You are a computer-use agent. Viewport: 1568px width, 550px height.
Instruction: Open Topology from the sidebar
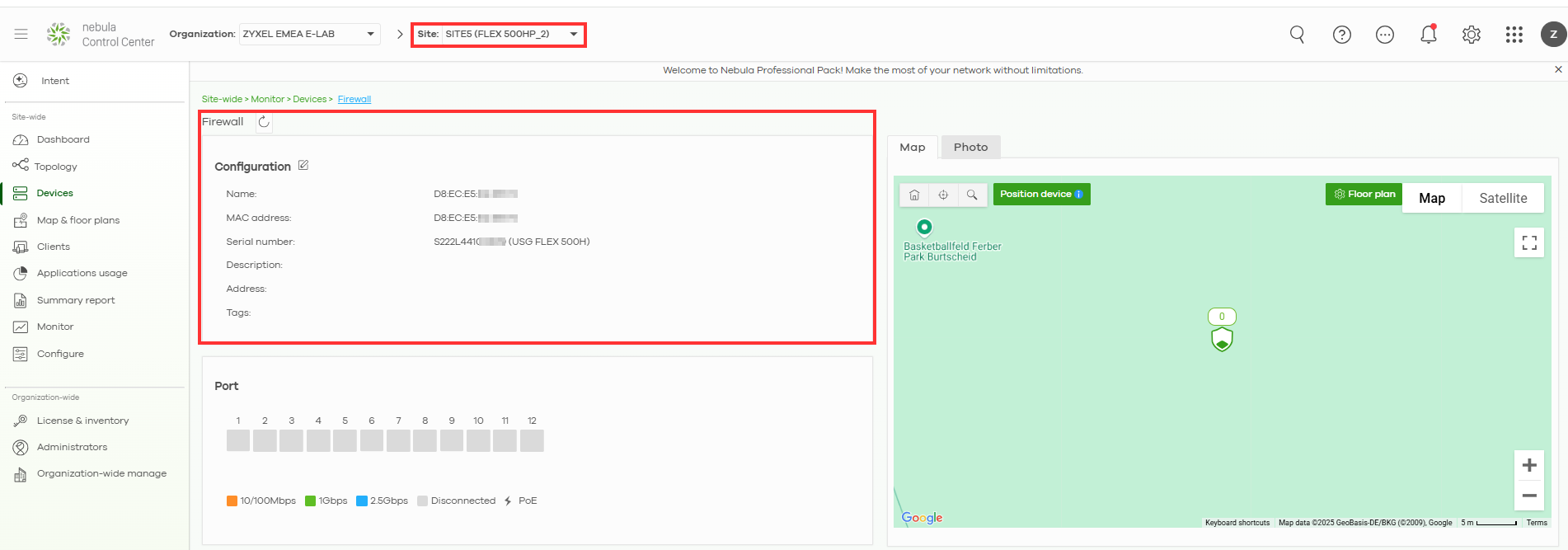(55, 167)
